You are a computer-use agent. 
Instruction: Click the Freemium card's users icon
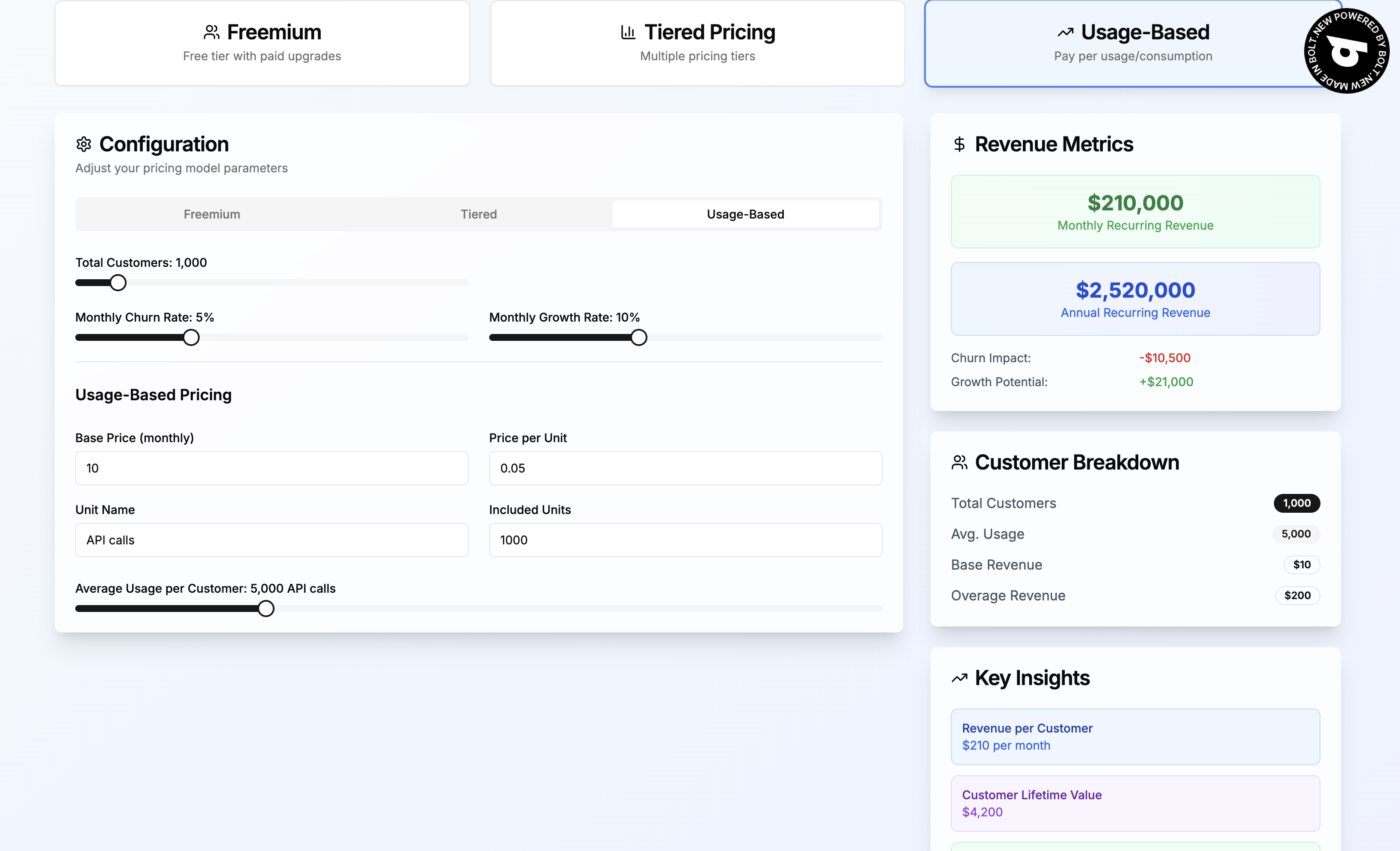pos(212,33)
